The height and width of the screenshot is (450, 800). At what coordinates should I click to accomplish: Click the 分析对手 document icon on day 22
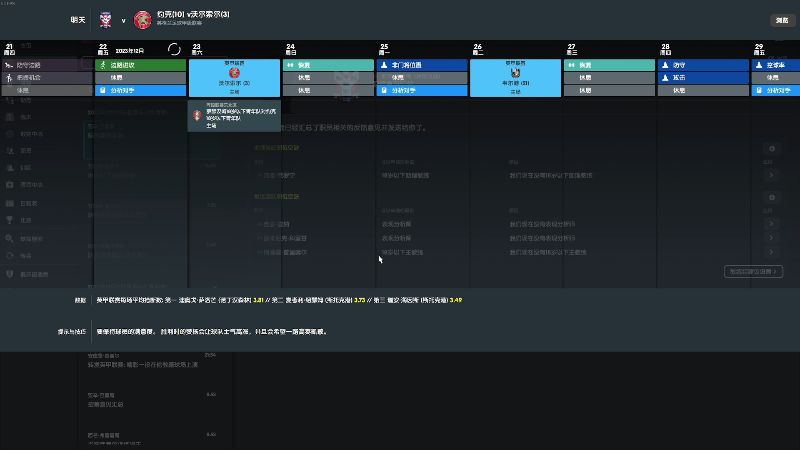coord(103,90)
